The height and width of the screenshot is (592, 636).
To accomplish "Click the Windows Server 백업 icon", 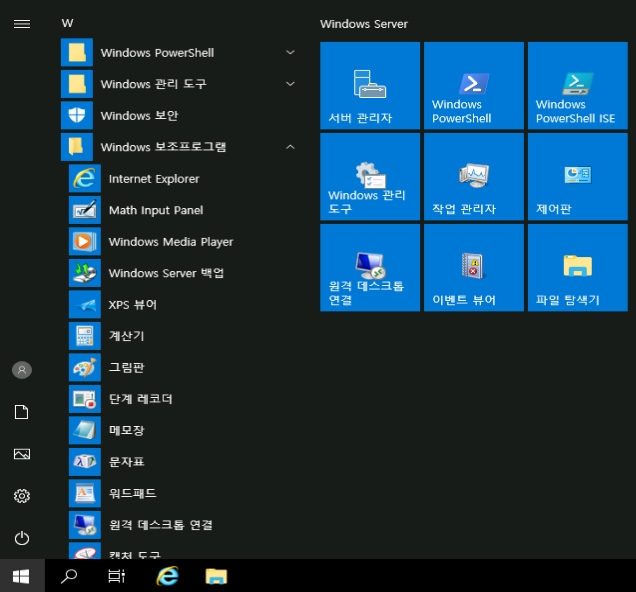I will coord(85,273).
